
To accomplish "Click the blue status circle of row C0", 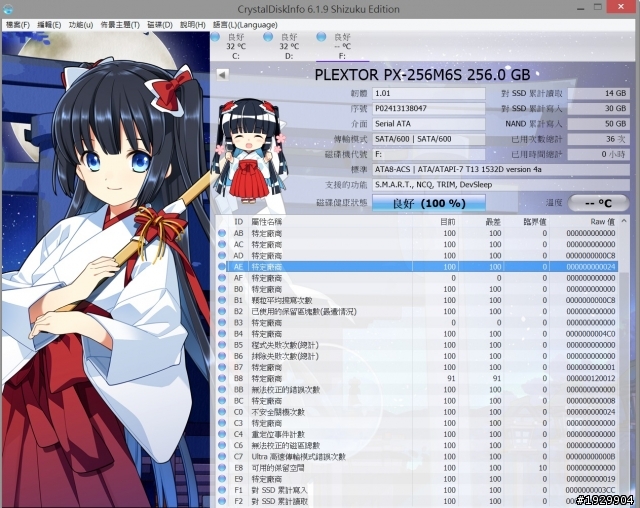I will click(x=222, y=412).
